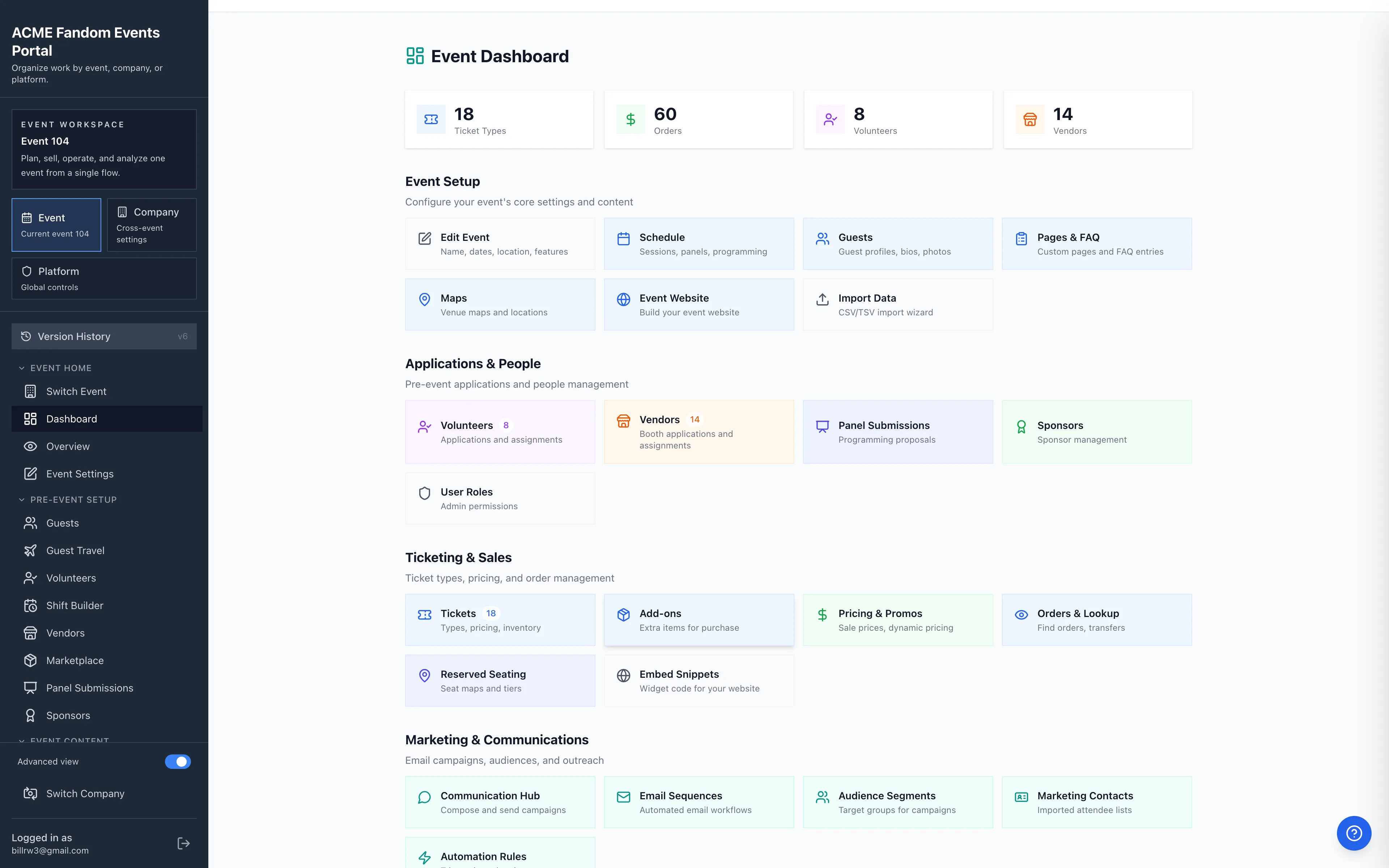1389x868 pixels.
Task: Open Panel Submissions in the sidebar
Action: 107,688
